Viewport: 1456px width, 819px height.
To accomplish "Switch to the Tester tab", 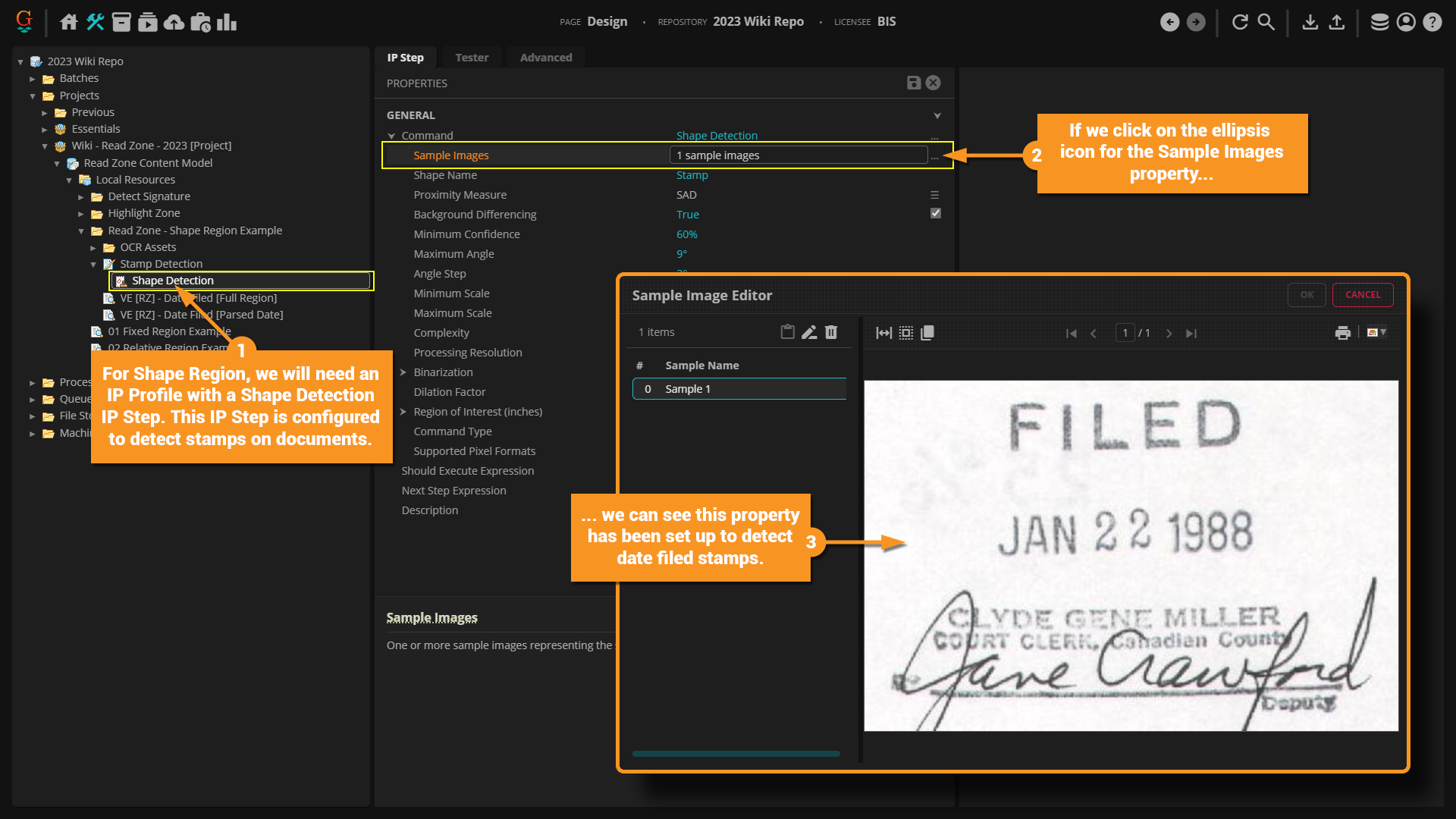I will [x=472, y=58].
